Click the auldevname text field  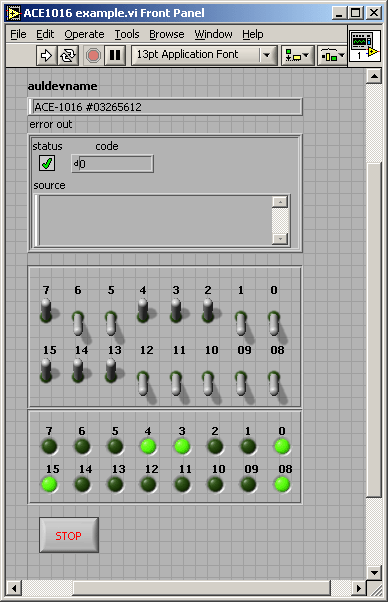(x=165, y=107)
